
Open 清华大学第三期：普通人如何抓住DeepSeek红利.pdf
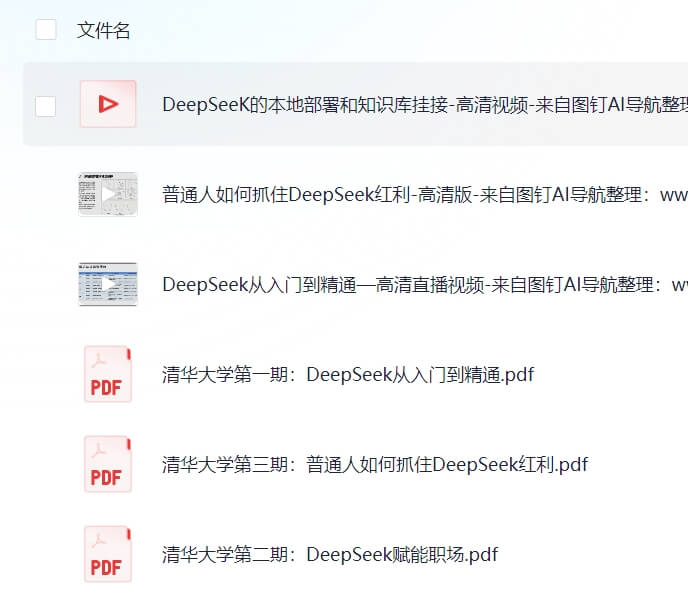(375, 465)
